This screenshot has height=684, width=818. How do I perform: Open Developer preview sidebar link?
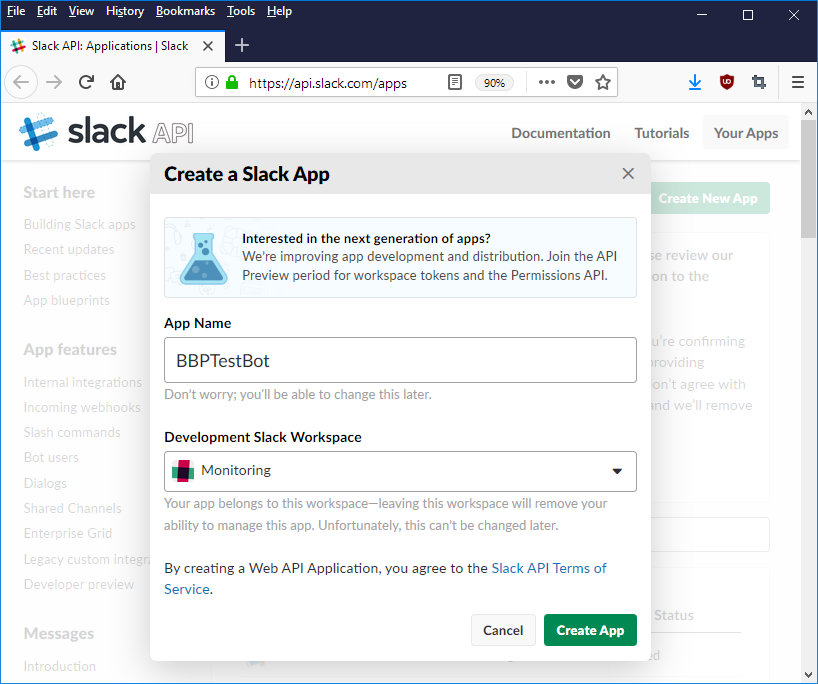(x=79, y=584)
